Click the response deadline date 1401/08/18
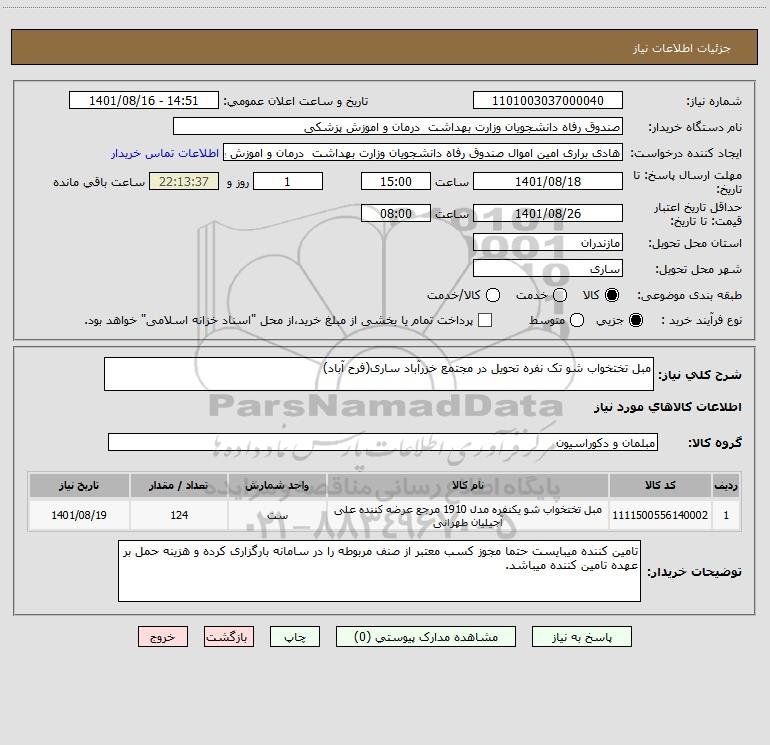770x745 pixels. coord(548,181)
